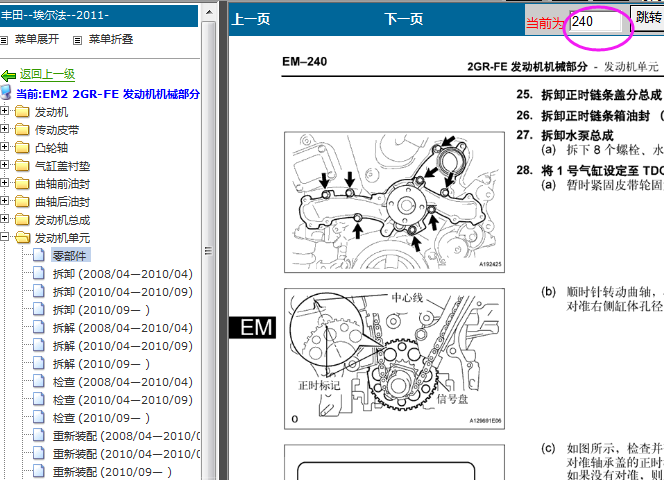Click document icon for 拆卸 (2008/04—2010/04)
664x480 pixels.
click(39, 273)
